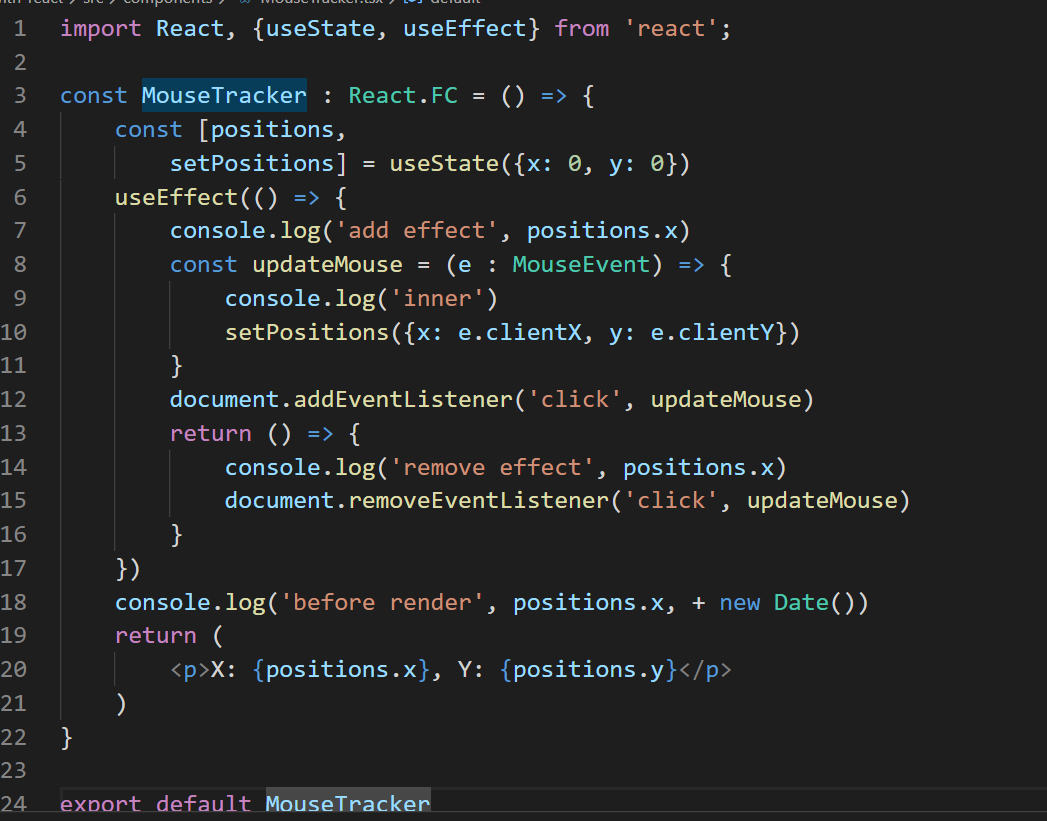Click '[positions,' on line 4
The image size is (1047, 821).
[272, 129]
